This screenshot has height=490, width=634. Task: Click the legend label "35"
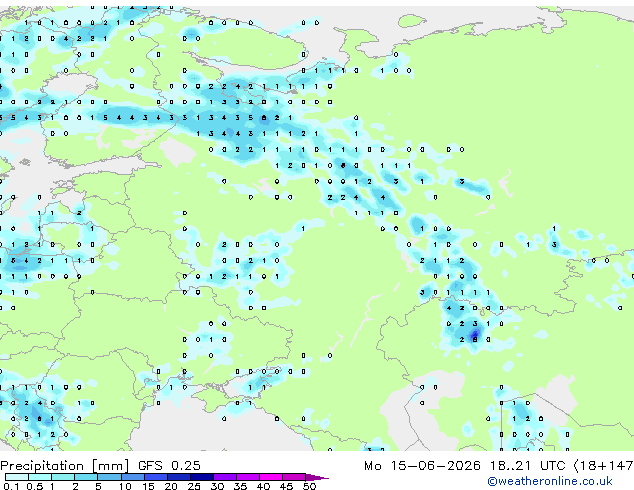point(240,486)
